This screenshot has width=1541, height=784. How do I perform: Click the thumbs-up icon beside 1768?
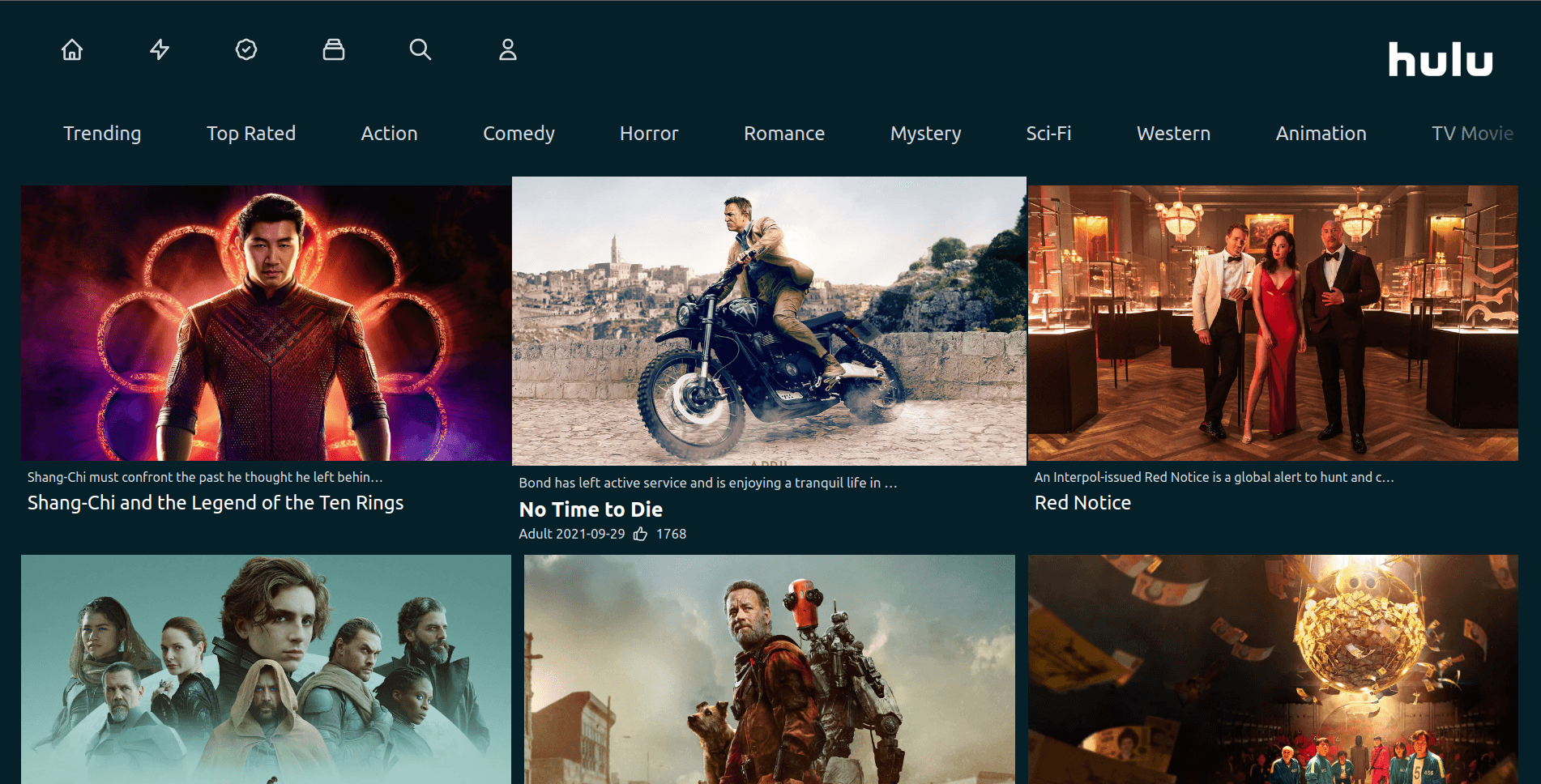click(640, 534)
